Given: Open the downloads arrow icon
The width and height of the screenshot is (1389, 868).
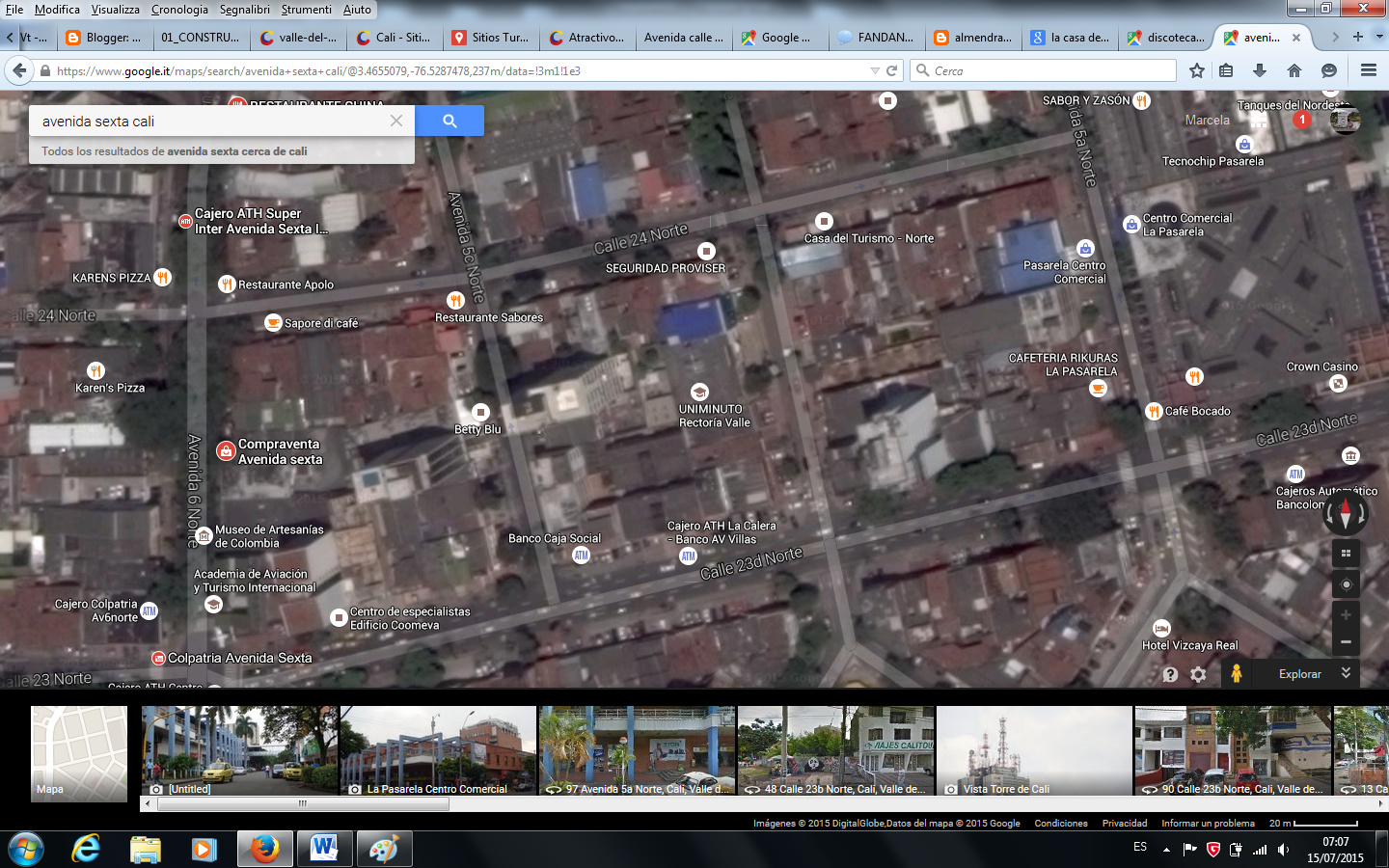Looking at the screenshot, I should (x=1260, y=70).
